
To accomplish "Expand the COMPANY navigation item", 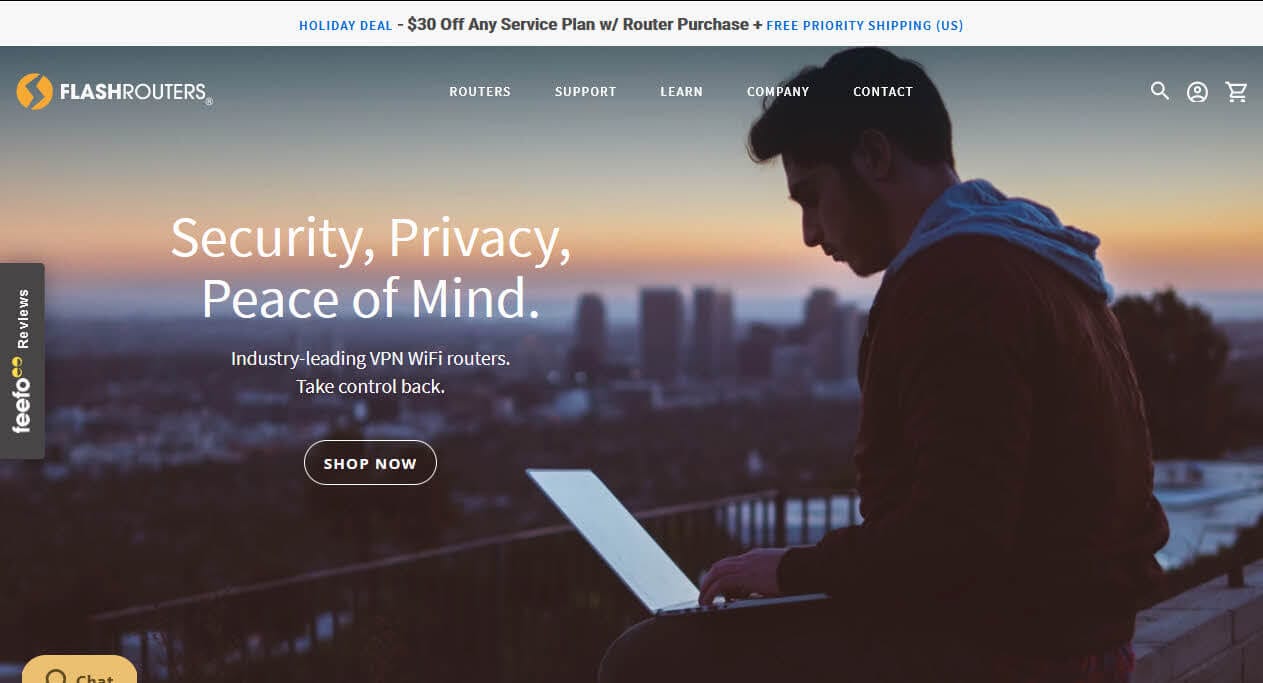I will (x=778, y=91).
